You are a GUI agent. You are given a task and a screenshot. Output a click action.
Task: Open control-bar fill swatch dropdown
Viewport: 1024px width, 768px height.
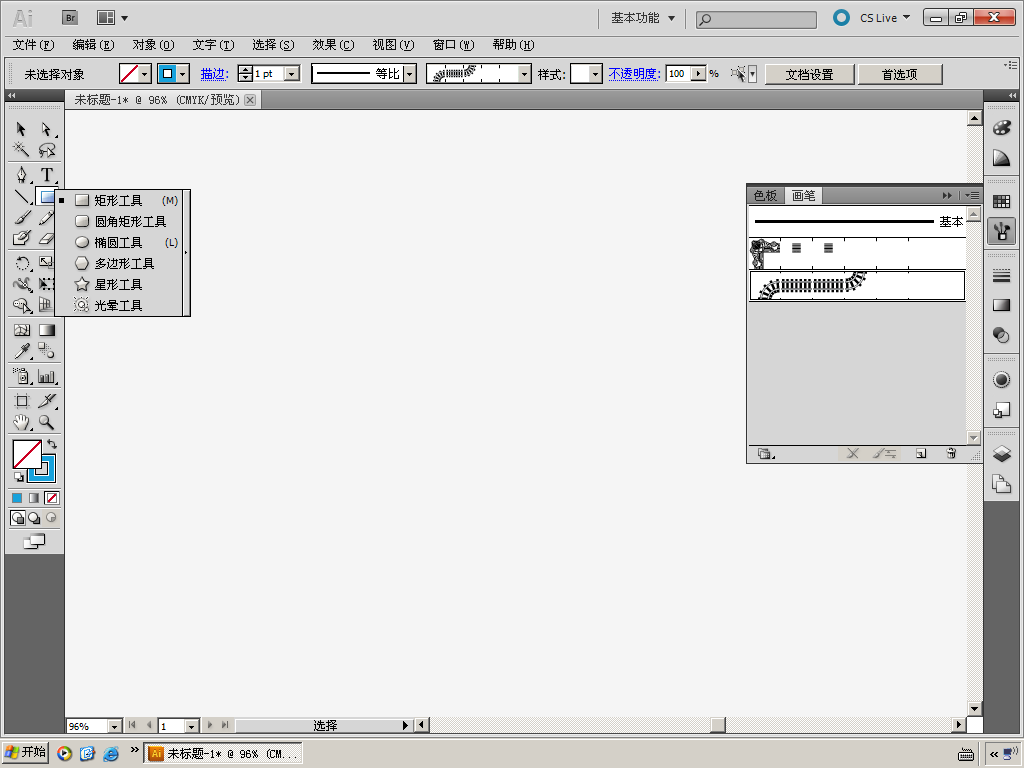tap(144, 74)
